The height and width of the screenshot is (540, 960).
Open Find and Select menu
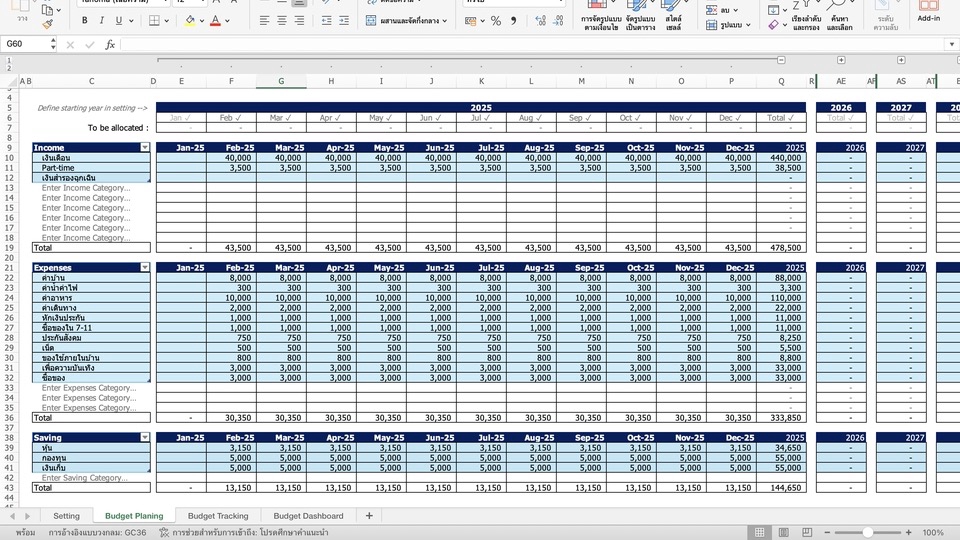(839, 15)
